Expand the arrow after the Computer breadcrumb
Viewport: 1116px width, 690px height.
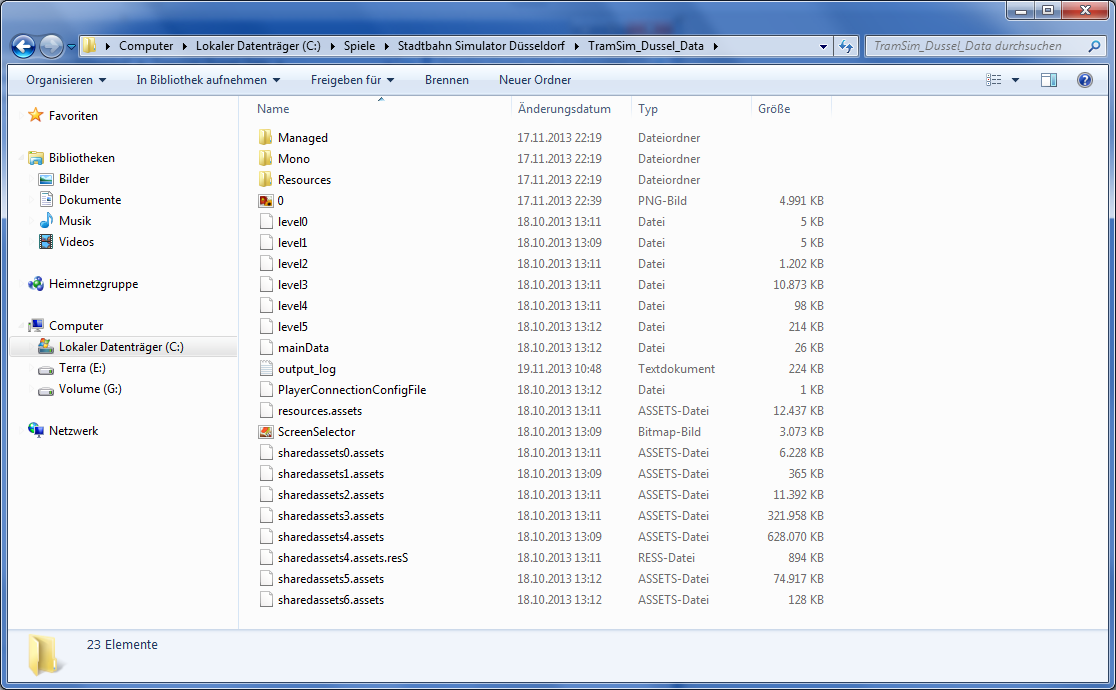[184, 46]
